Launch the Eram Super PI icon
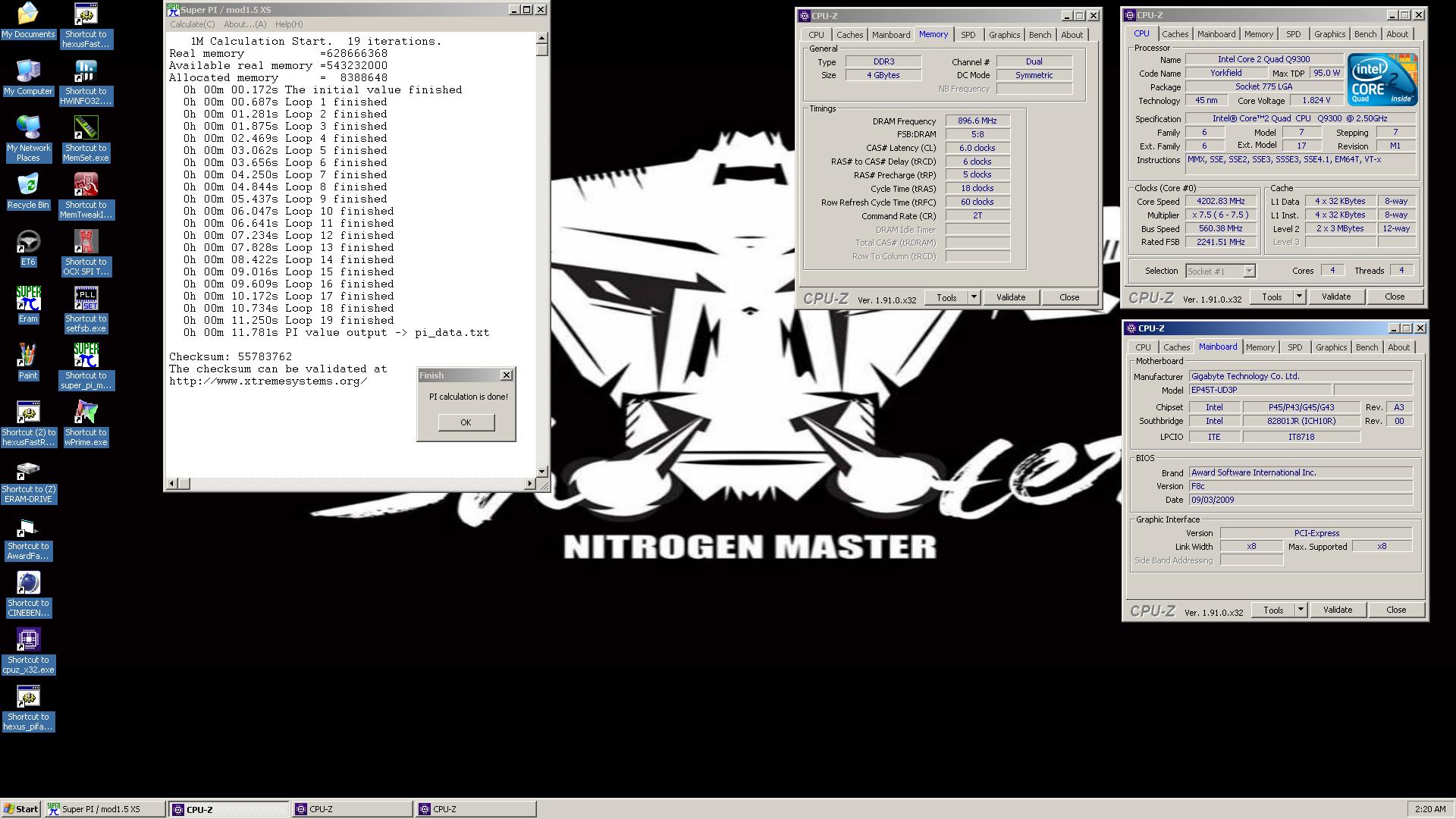 click(28, 305)
